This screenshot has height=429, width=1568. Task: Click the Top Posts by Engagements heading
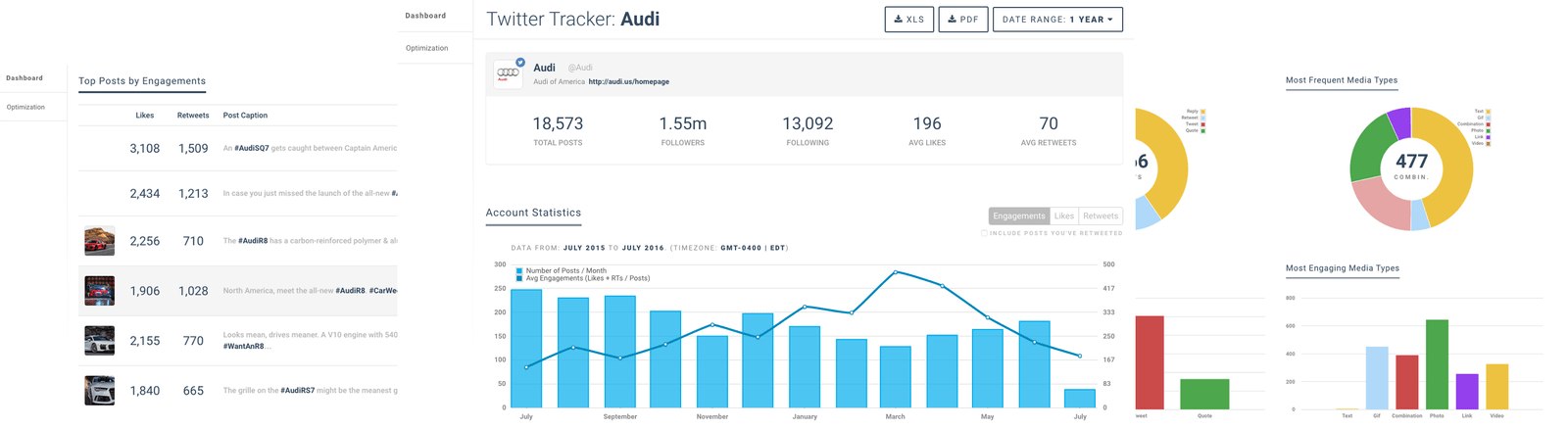click(142, 81)
